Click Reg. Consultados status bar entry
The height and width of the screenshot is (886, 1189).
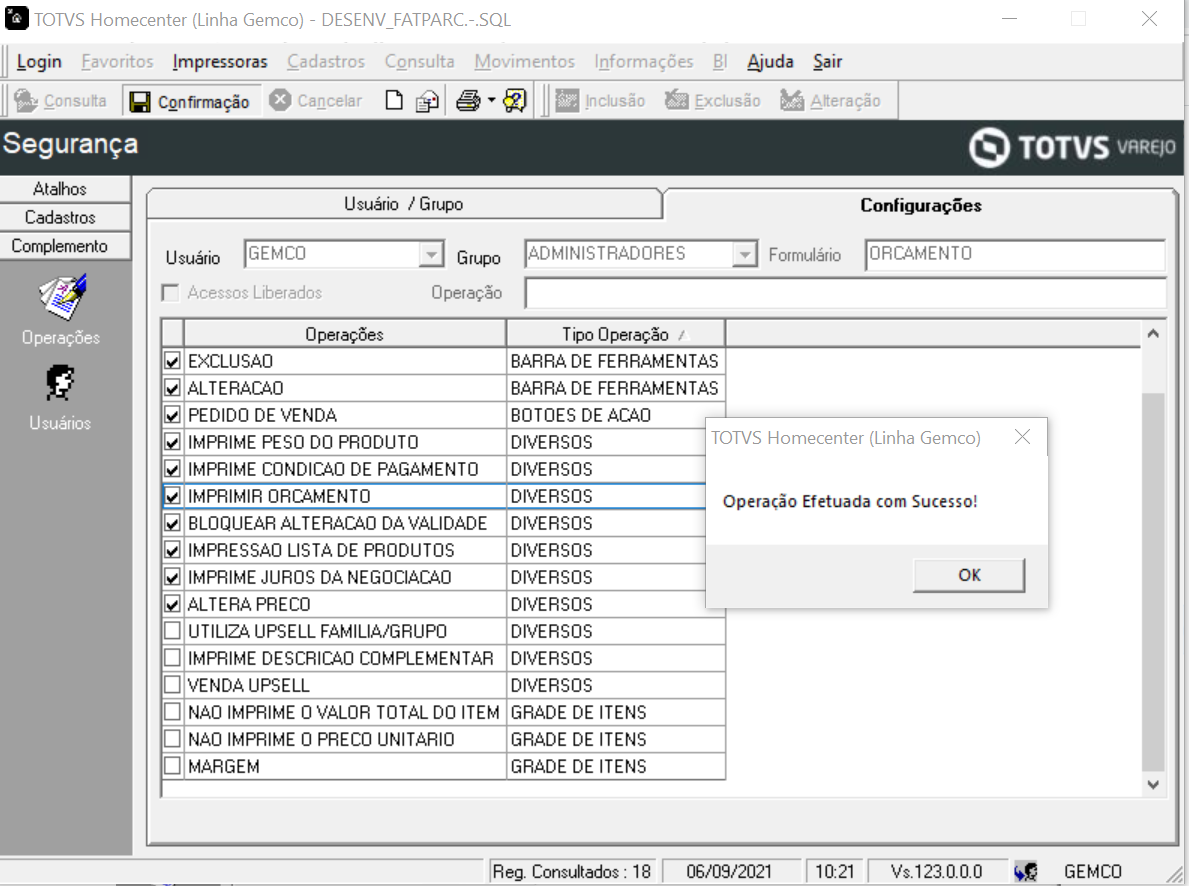click(572, 872)
